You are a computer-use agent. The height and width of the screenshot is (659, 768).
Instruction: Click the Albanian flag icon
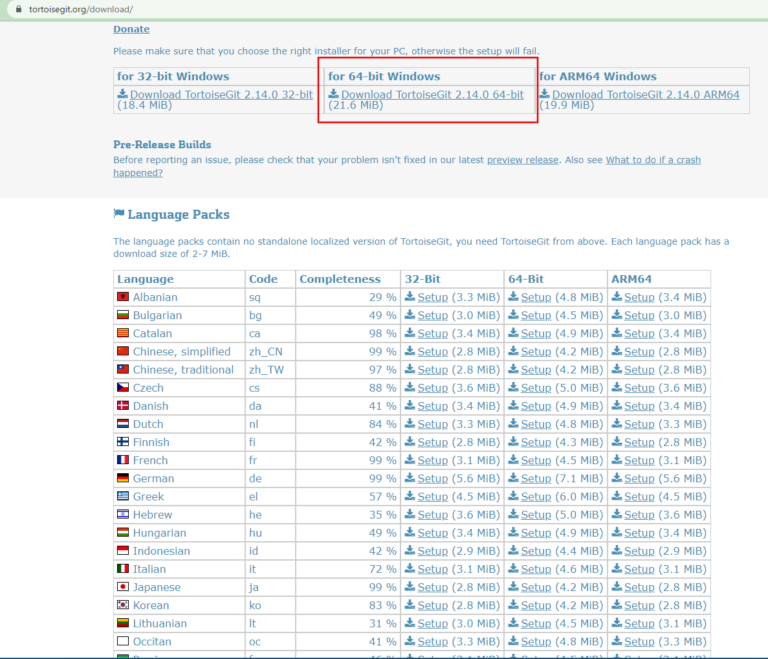coord(123,297)
